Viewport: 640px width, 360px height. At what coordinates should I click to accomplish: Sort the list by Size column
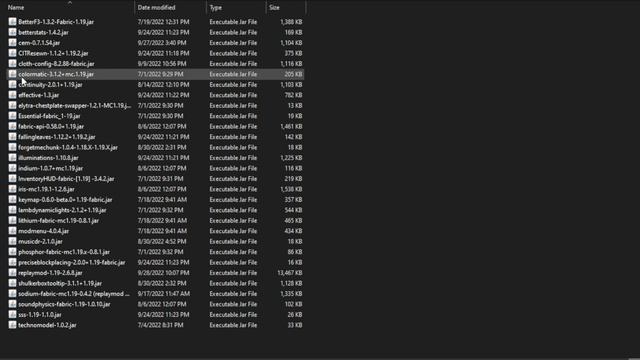click(274, 7)
